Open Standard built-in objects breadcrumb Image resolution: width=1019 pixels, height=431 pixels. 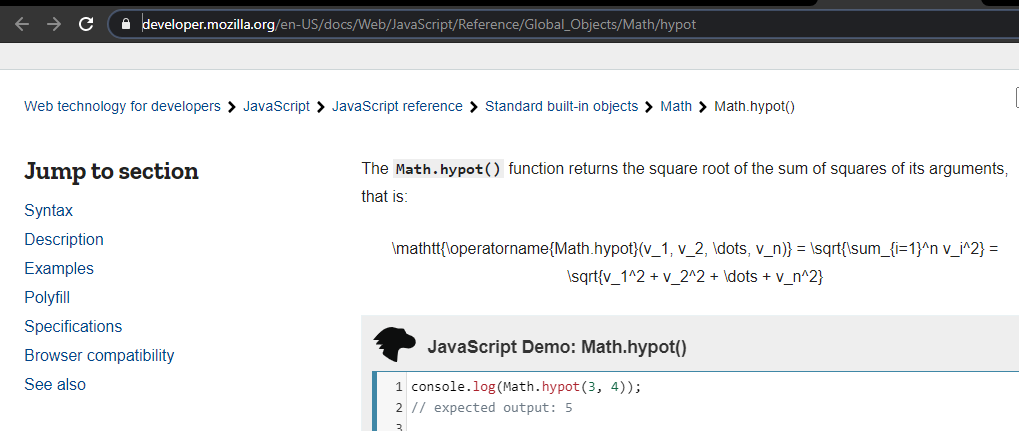click(x=561, y=106)
